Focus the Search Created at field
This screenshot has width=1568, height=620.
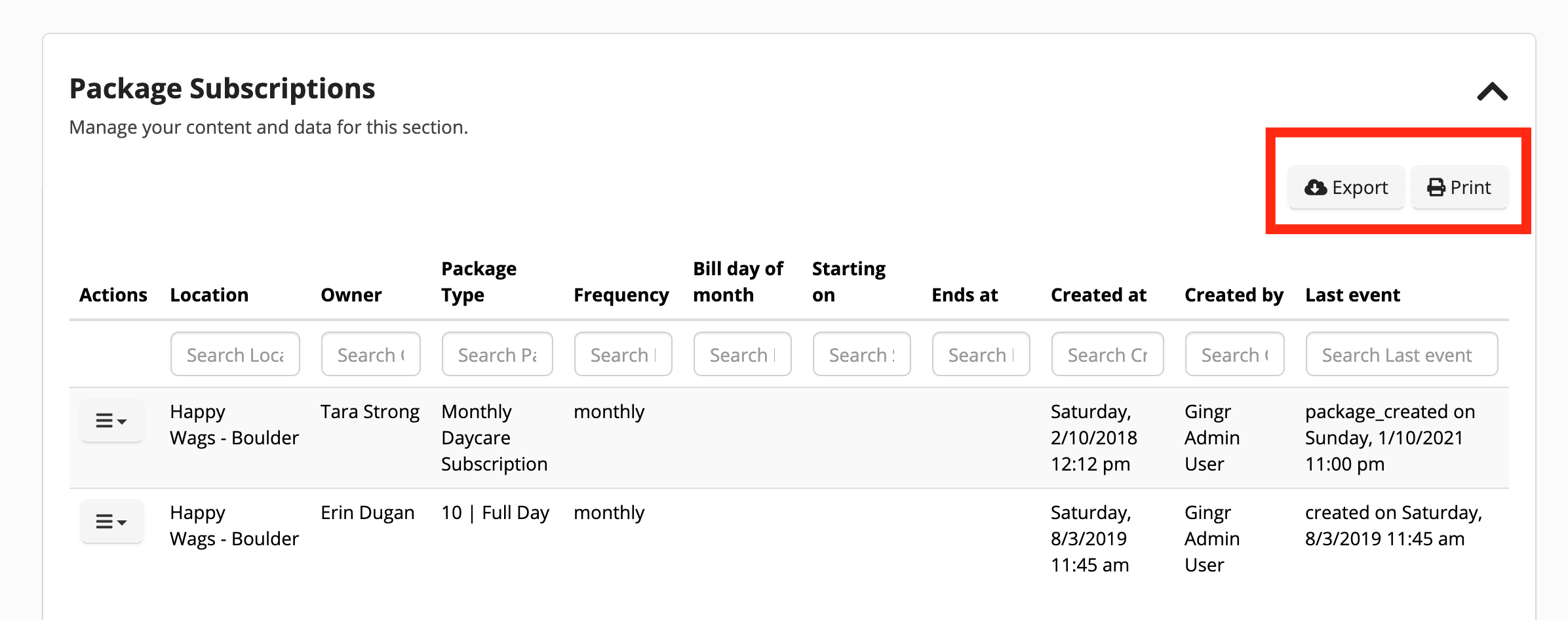(1108, 354)
